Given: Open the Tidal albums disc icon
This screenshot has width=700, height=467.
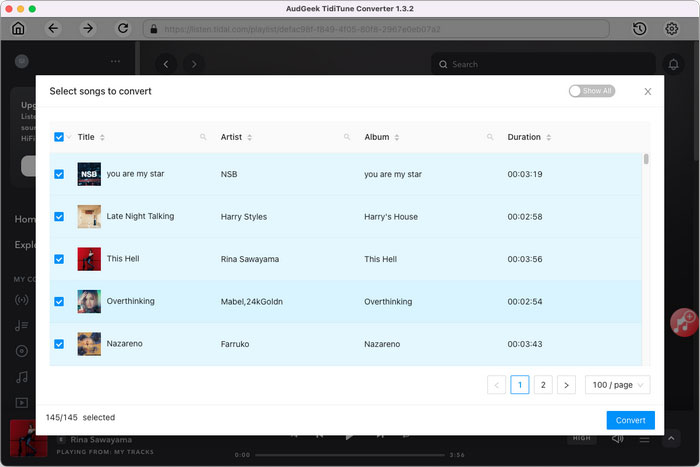Looking at the screenshot, I should (x=21, y=351).
